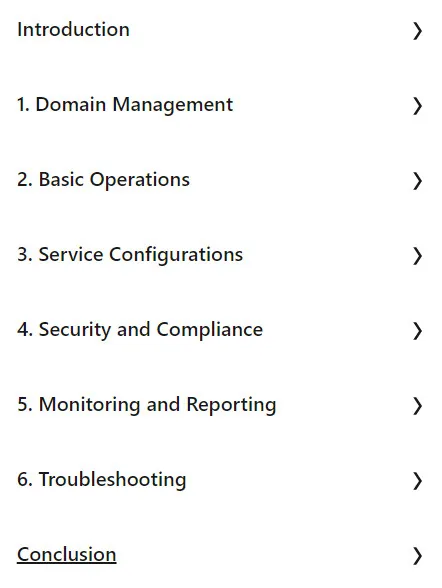This screenshot has width=442, height=588.
Task: Click the arrow next to Service Configurations
Action: click(x=417, y=256)
